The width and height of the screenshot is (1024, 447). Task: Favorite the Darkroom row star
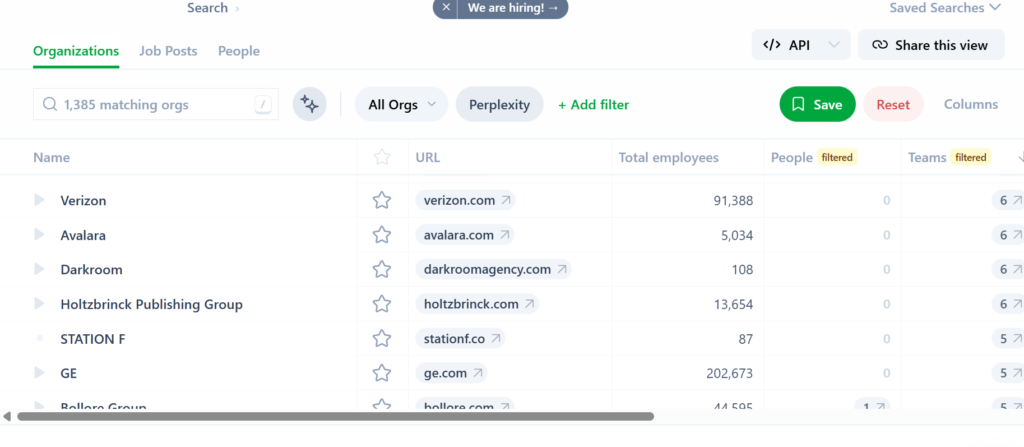click(381, 269)
